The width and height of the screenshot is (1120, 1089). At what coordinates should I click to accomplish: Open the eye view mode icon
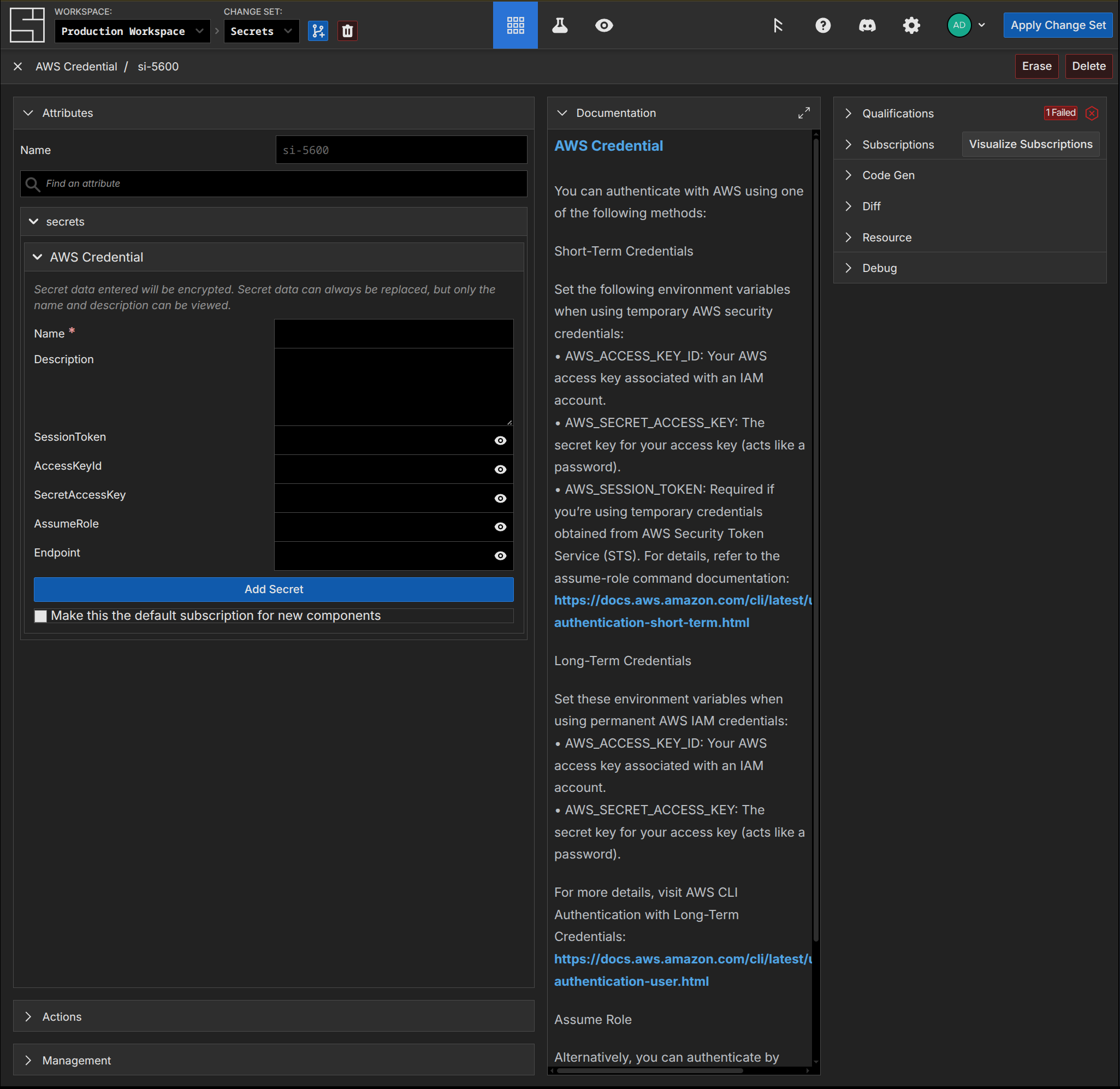click(x=603, y=25)
